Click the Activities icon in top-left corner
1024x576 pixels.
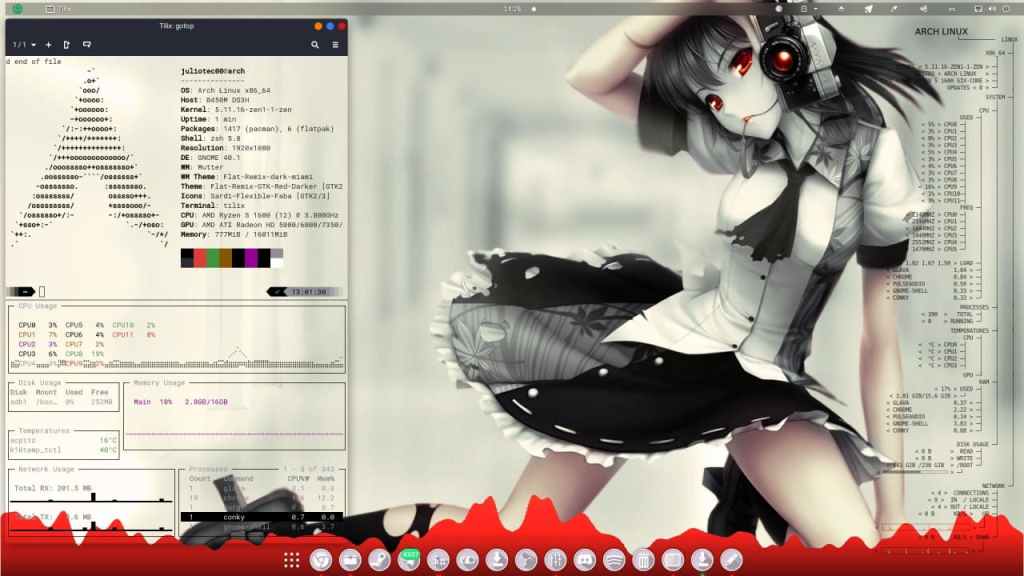coord(17,8)
